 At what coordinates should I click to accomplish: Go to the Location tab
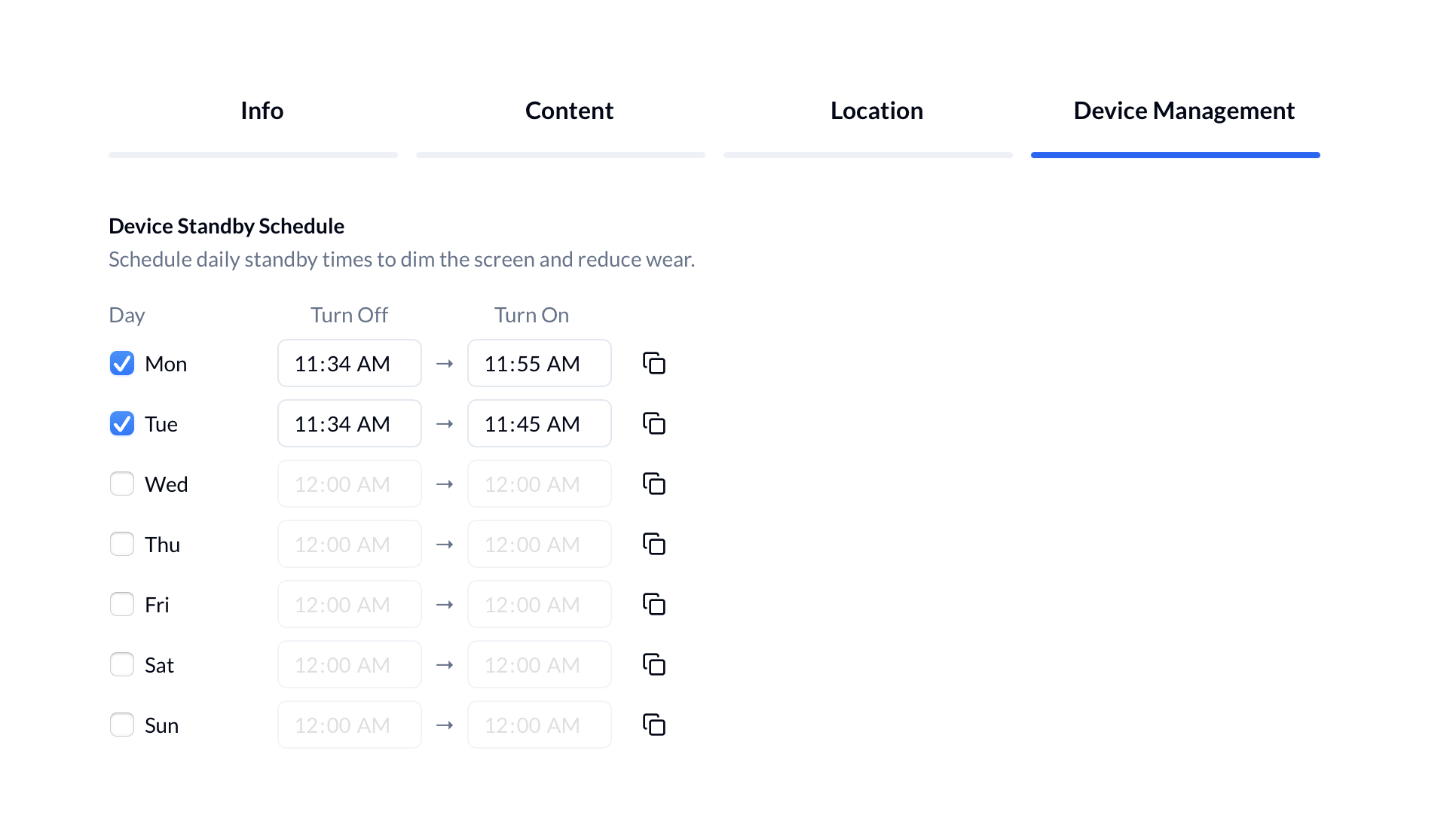[876, 111]
